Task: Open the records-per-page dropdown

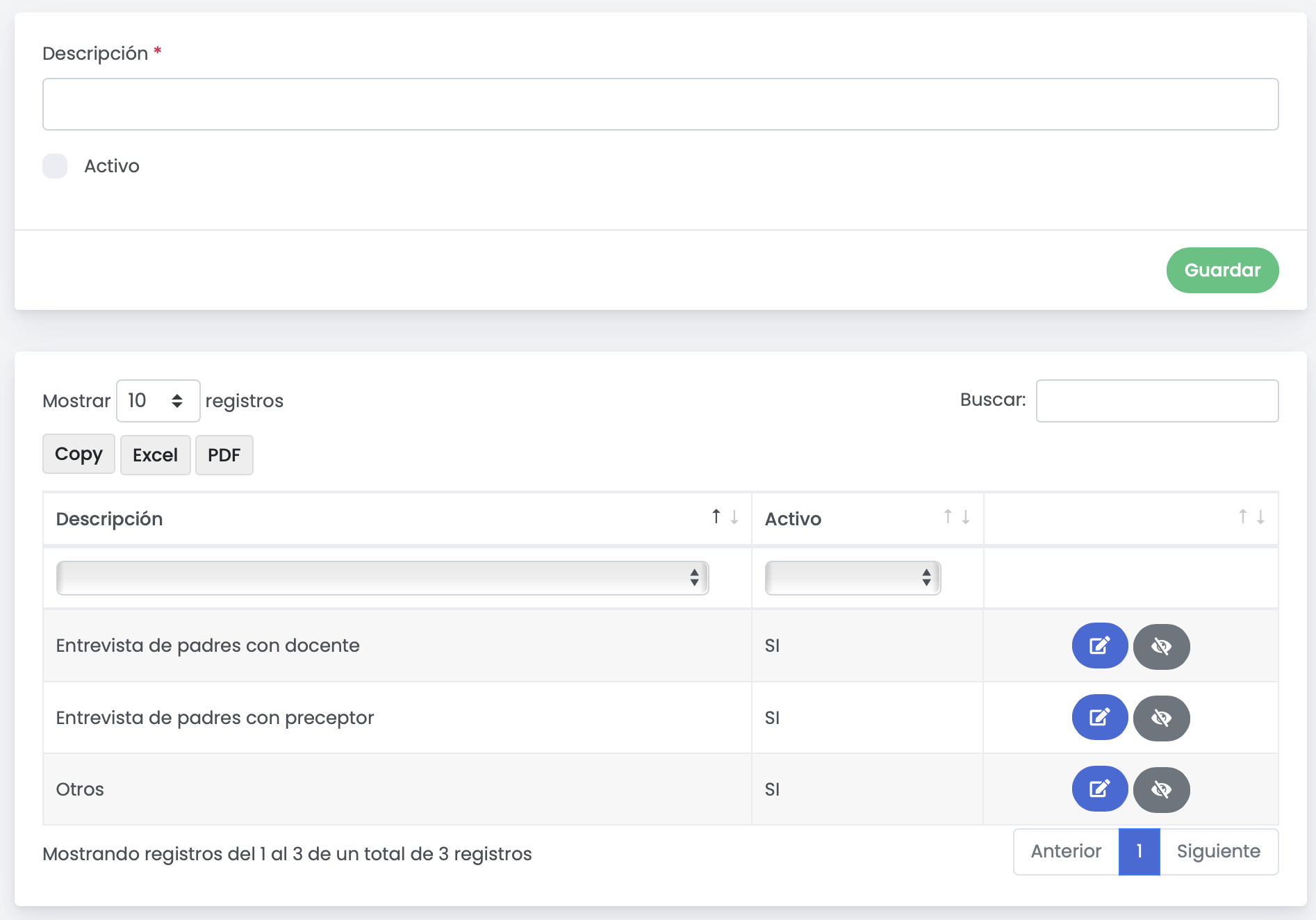Action: (158, 401)
